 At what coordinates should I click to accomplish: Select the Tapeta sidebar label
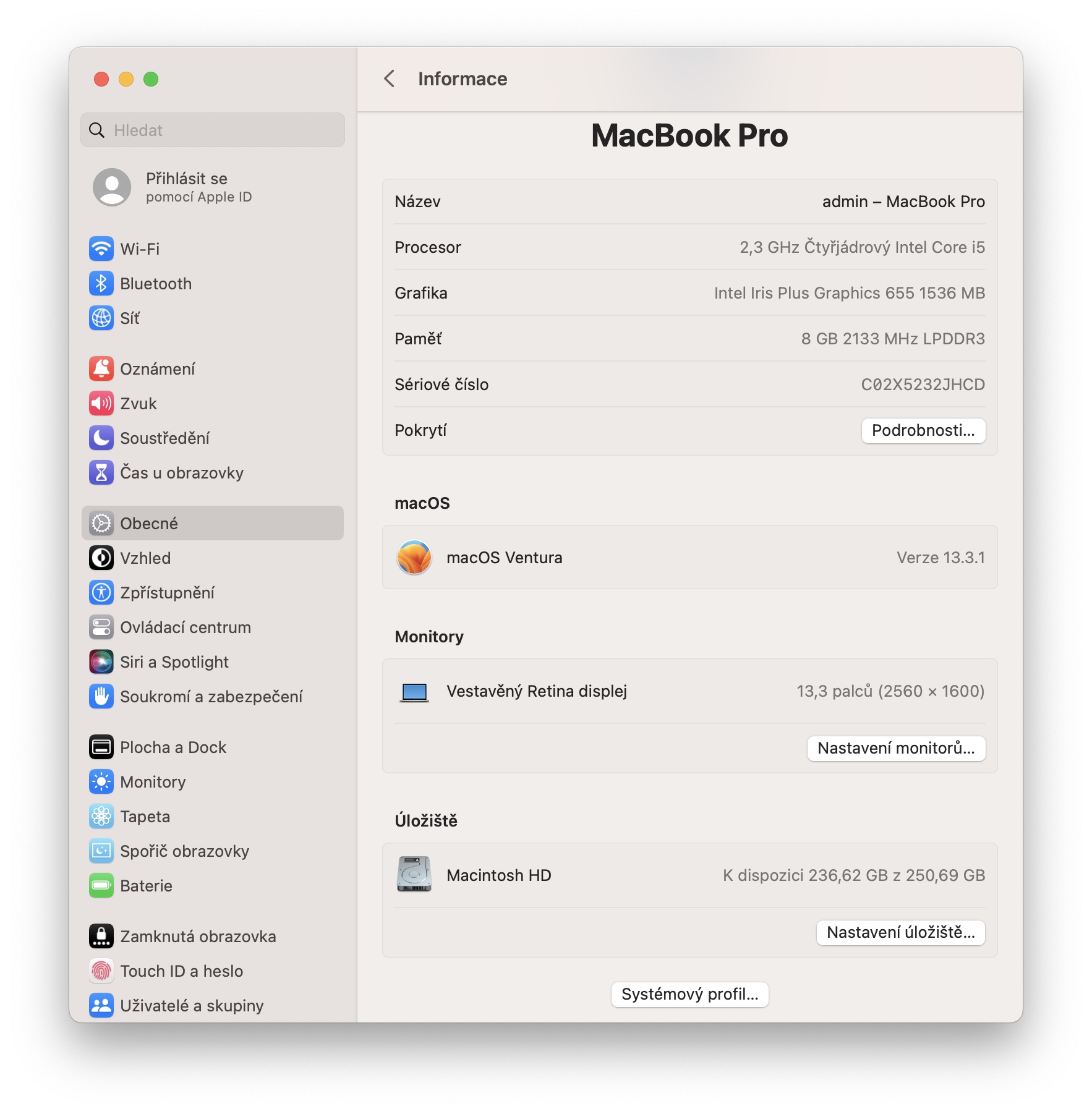(145, 817)
